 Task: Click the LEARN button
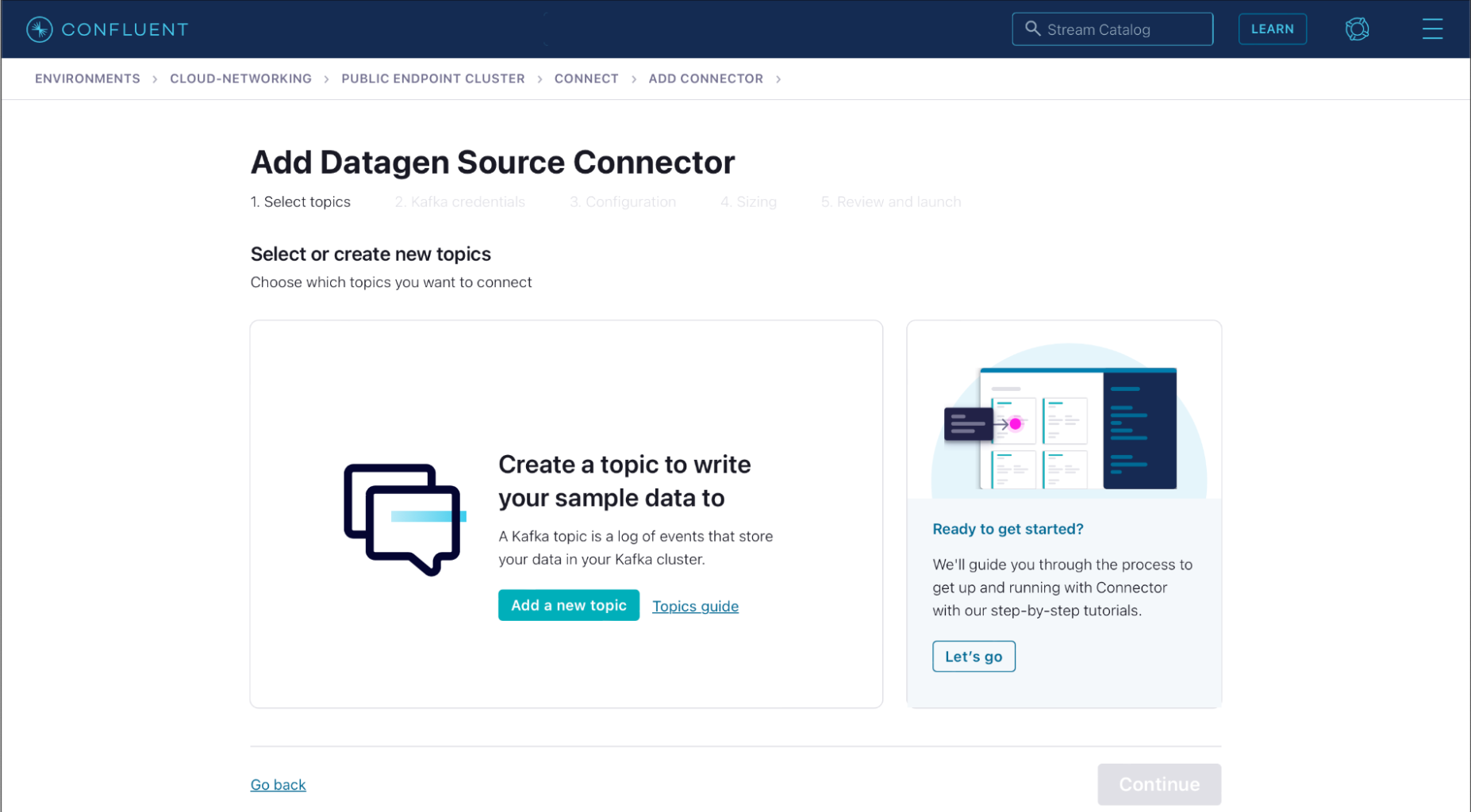tap(1272, 29)
